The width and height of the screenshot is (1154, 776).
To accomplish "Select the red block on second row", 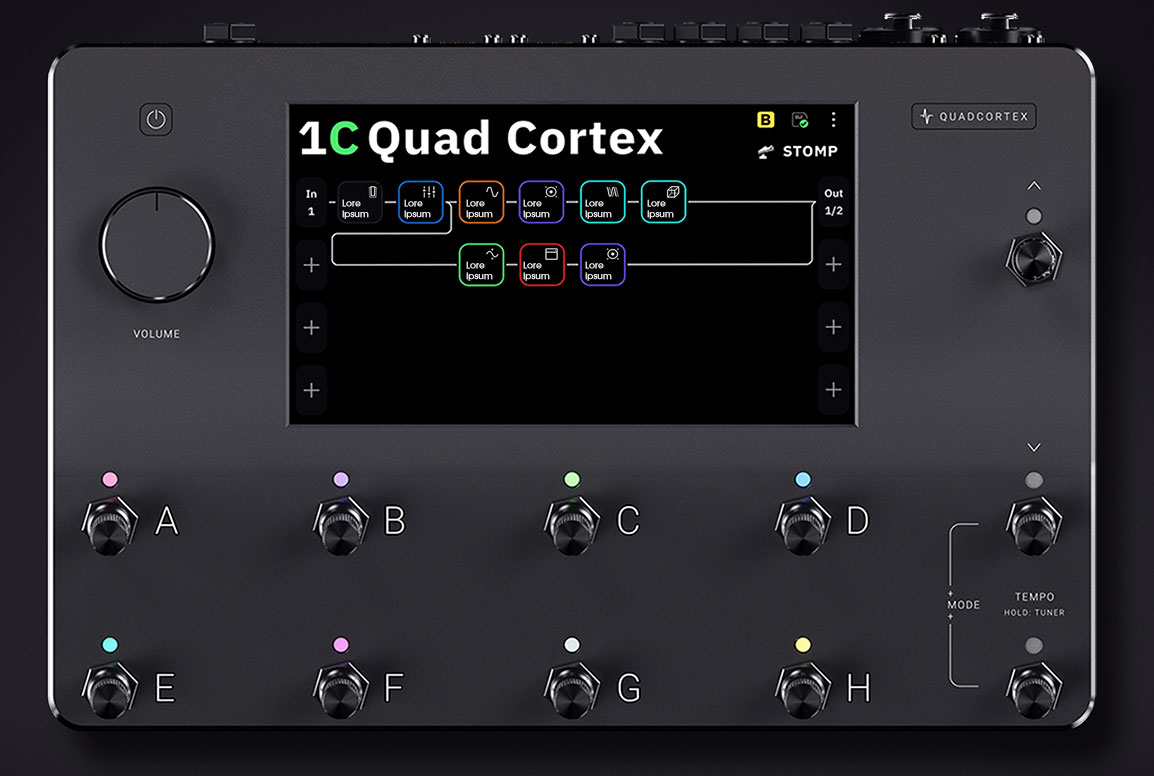I will click(x=542, y=264).
